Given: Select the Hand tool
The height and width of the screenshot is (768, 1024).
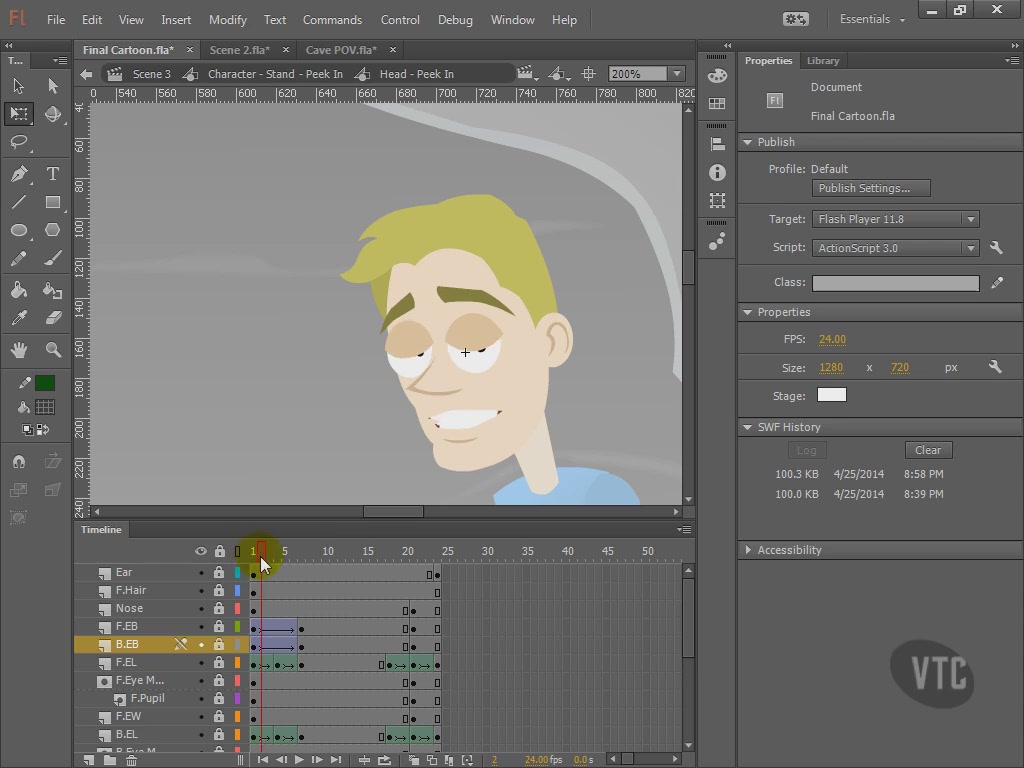Looking at the screenshot, I should [18, 350].
